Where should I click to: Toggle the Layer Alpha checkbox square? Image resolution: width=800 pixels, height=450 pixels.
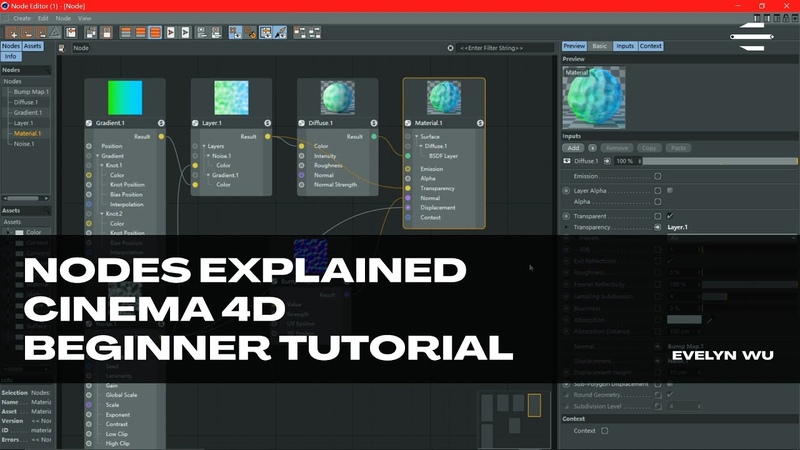click(x=670, y=191)
